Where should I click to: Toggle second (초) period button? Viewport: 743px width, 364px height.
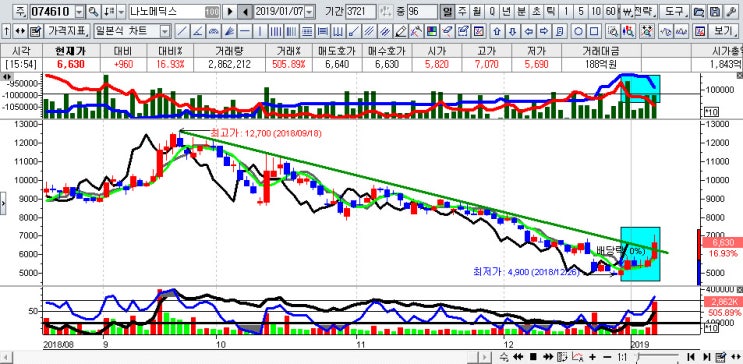536,11
